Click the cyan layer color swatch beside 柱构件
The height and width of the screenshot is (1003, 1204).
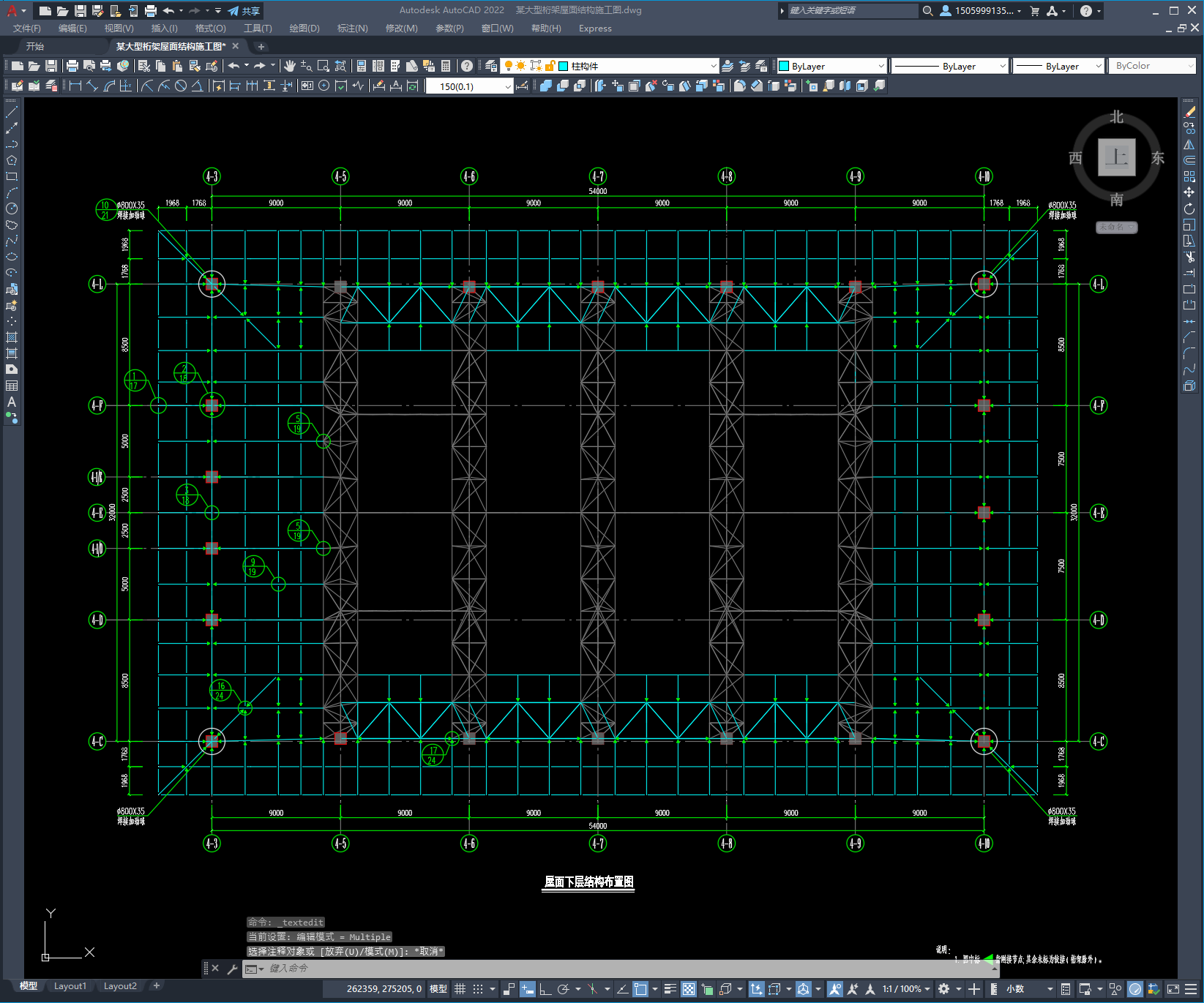pos(564,66)
